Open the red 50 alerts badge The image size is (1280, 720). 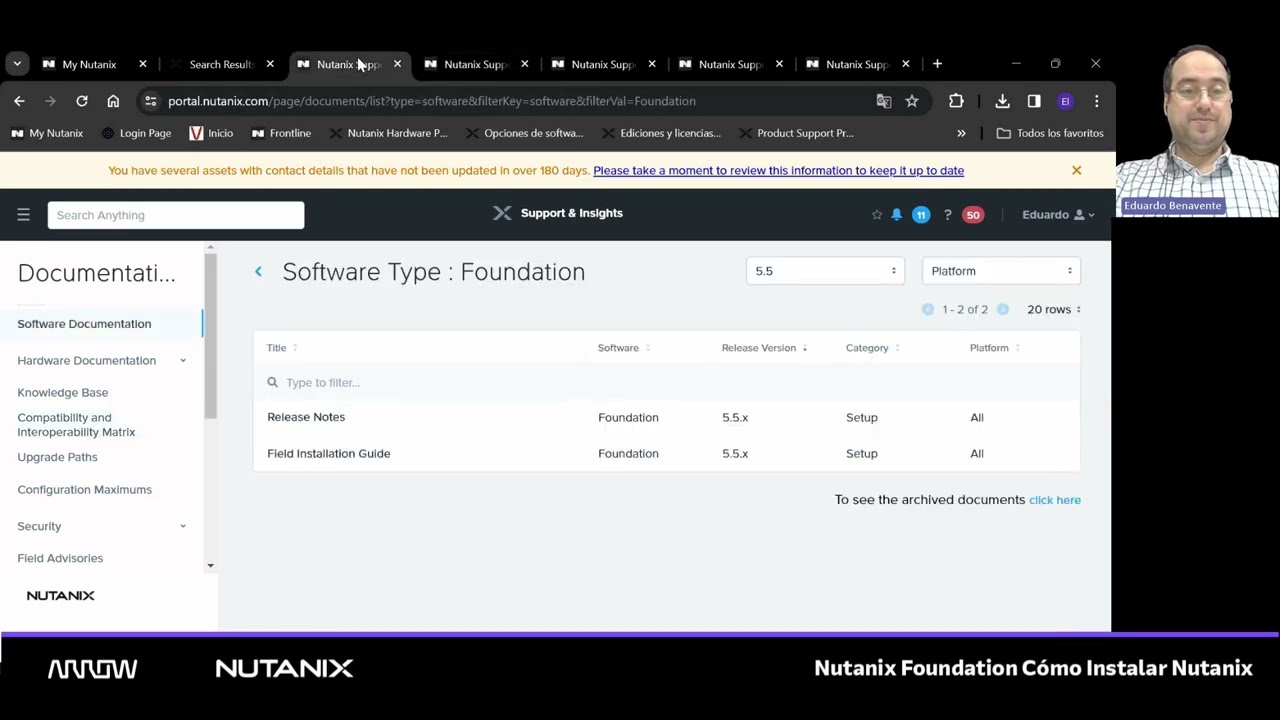coord(973,215)
